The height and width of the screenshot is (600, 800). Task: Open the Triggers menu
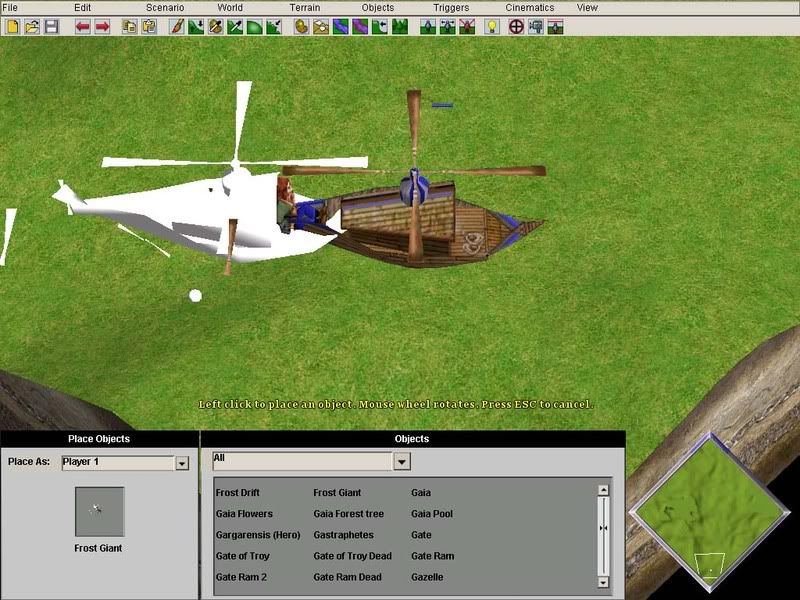coord(451,8)
